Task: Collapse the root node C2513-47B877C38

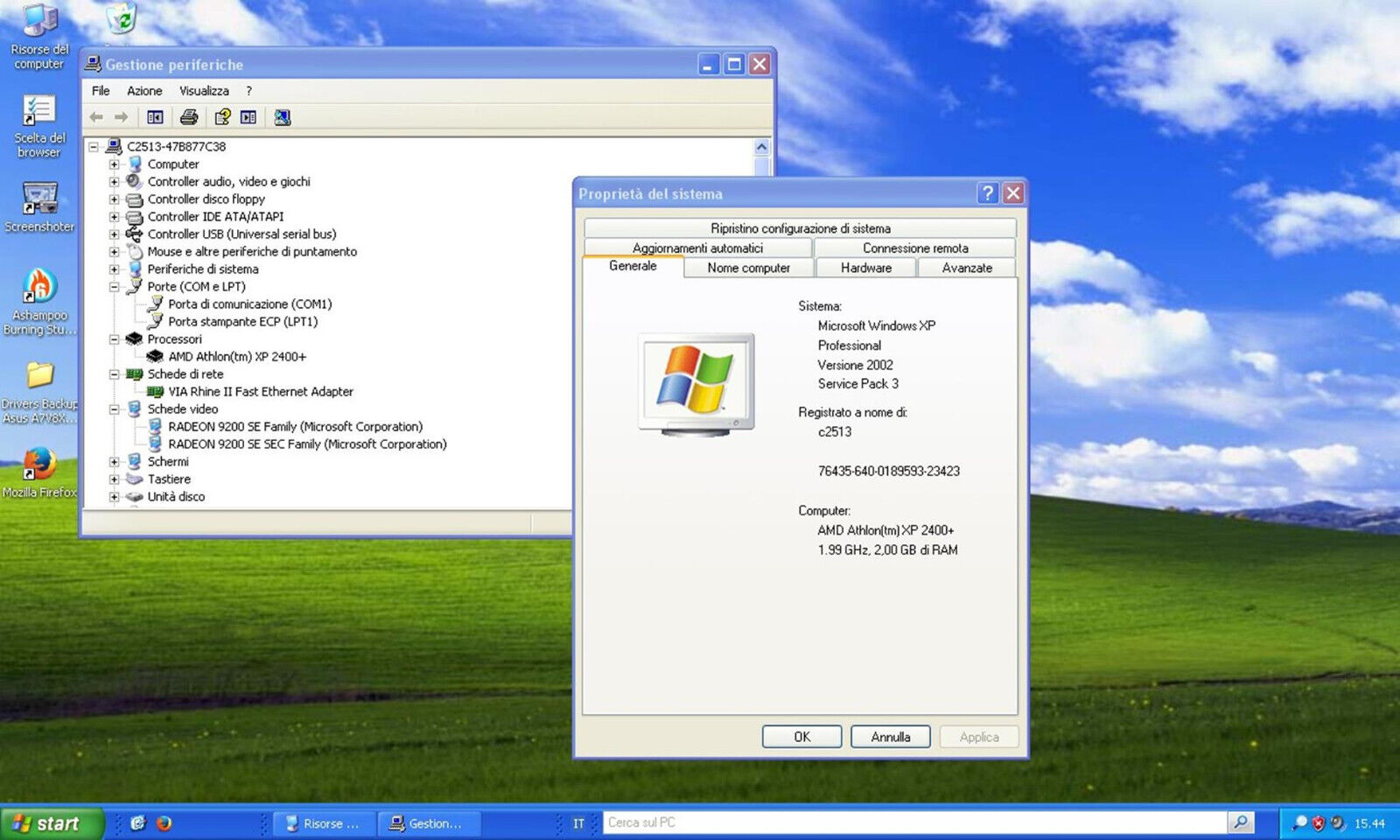Action: click(94, 147)
